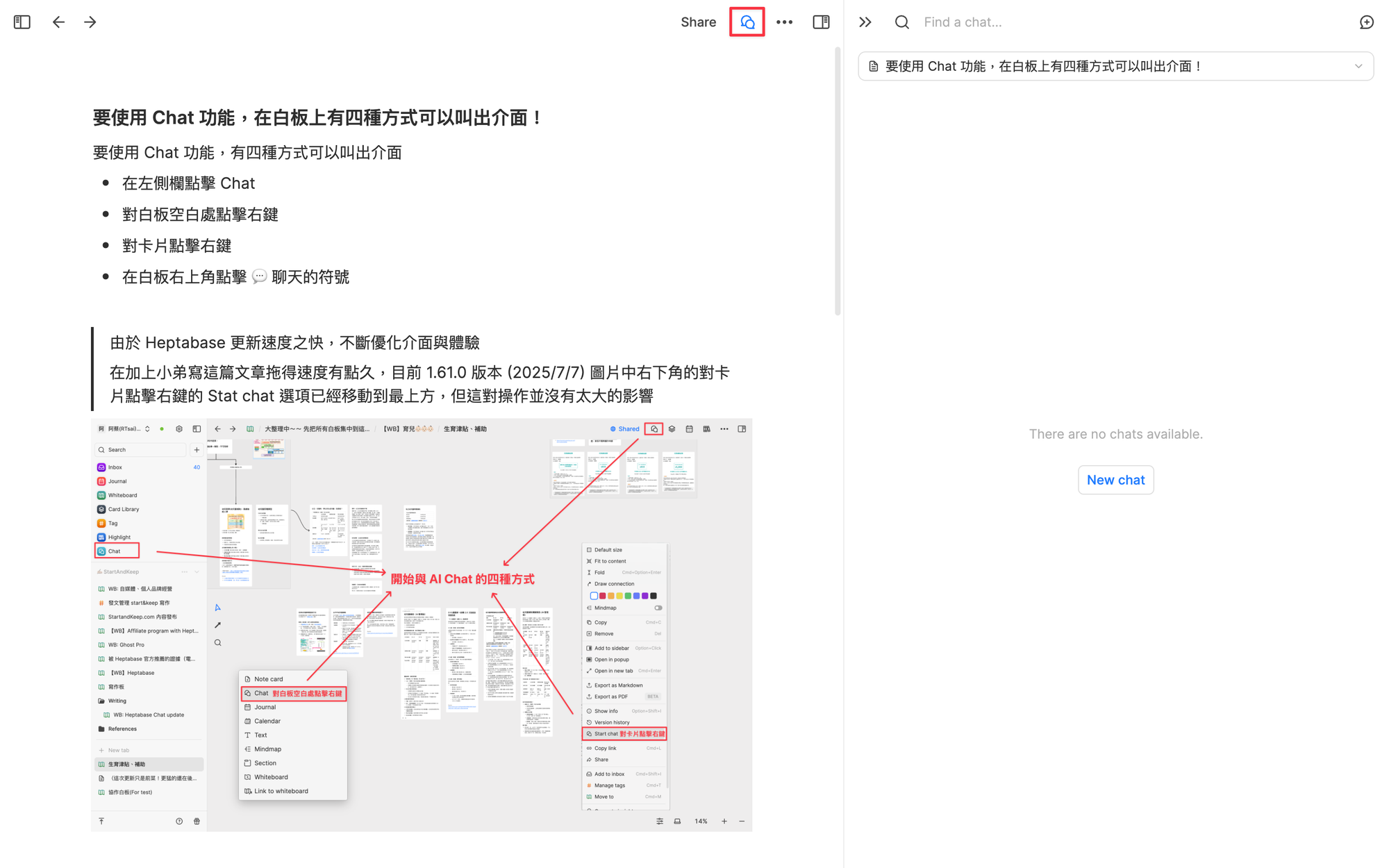Toggle the left sidebar panel icon
1389x868 pixels.
click(x=22, y=22)
